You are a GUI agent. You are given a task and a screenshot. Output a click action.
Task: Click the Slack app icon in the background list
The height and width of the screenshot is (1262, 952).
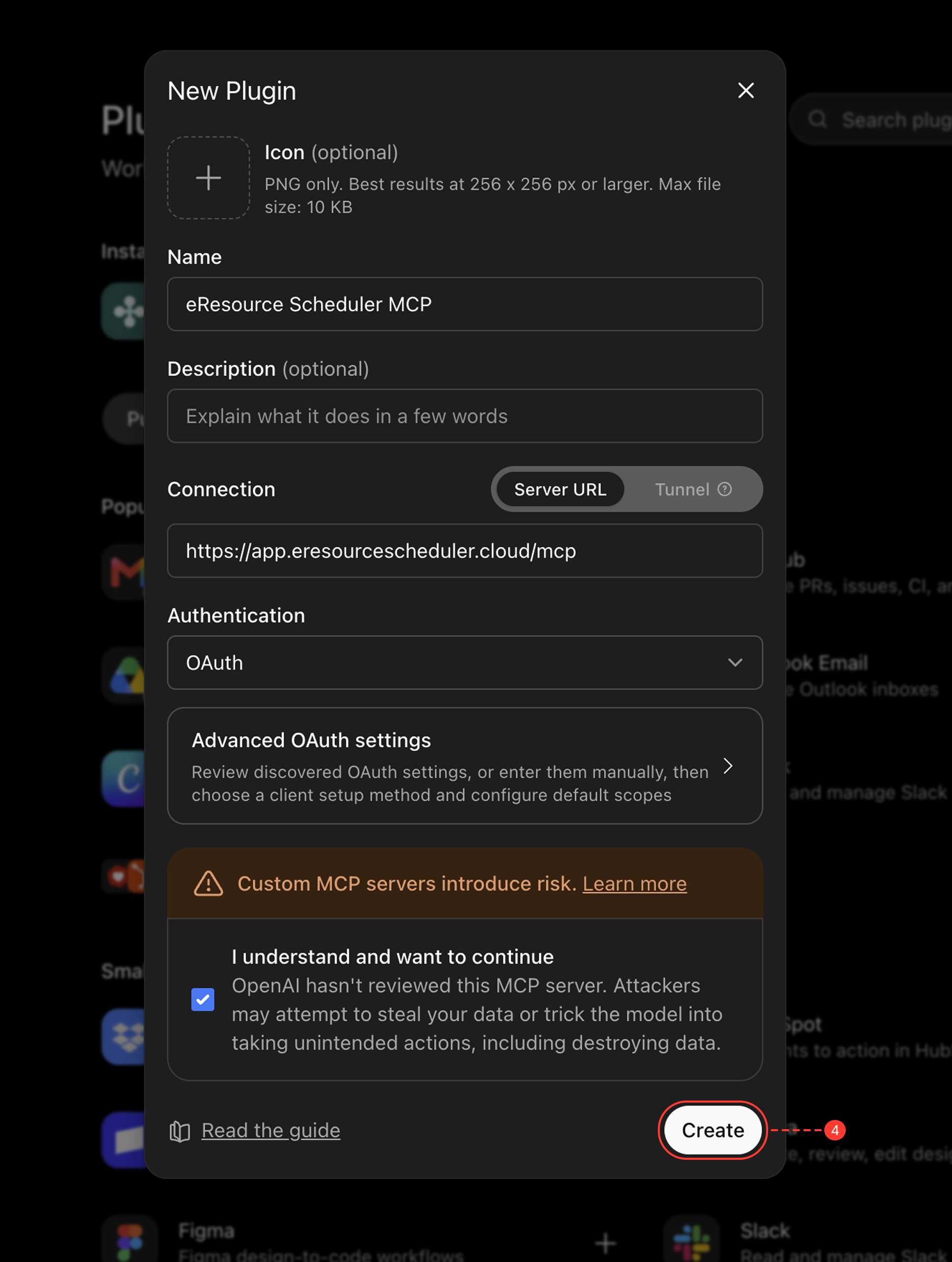(x=692, y=1239)
